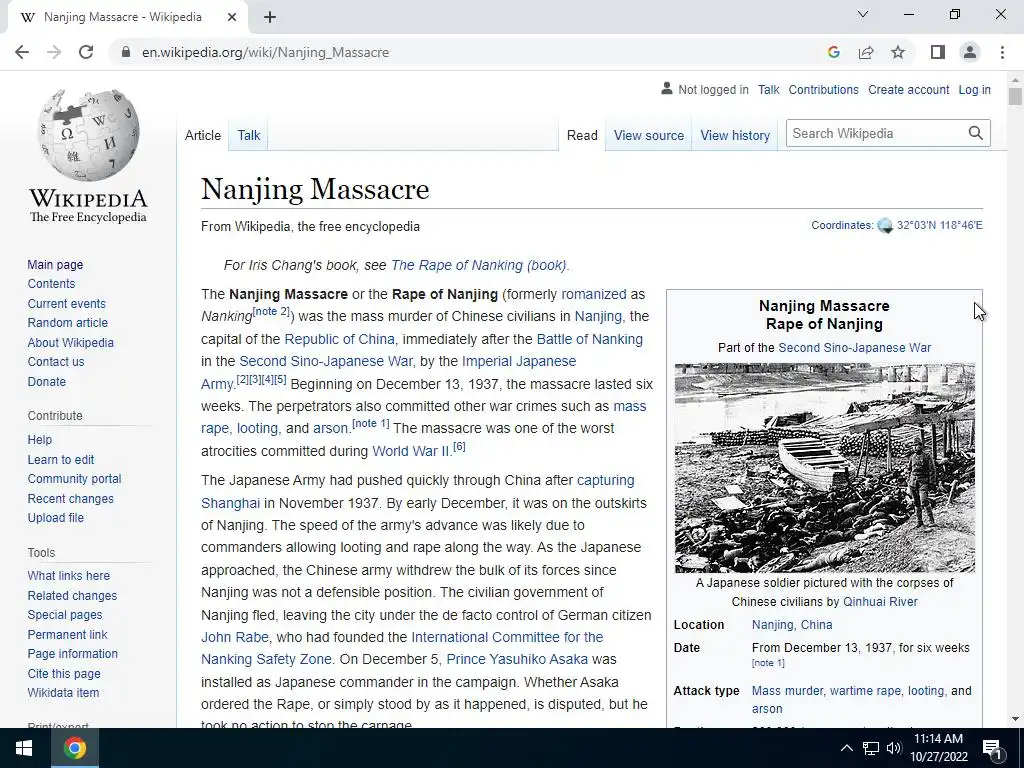1024x768 pixels.
Task: Click the taskbar clock and date
Action: 938,748
